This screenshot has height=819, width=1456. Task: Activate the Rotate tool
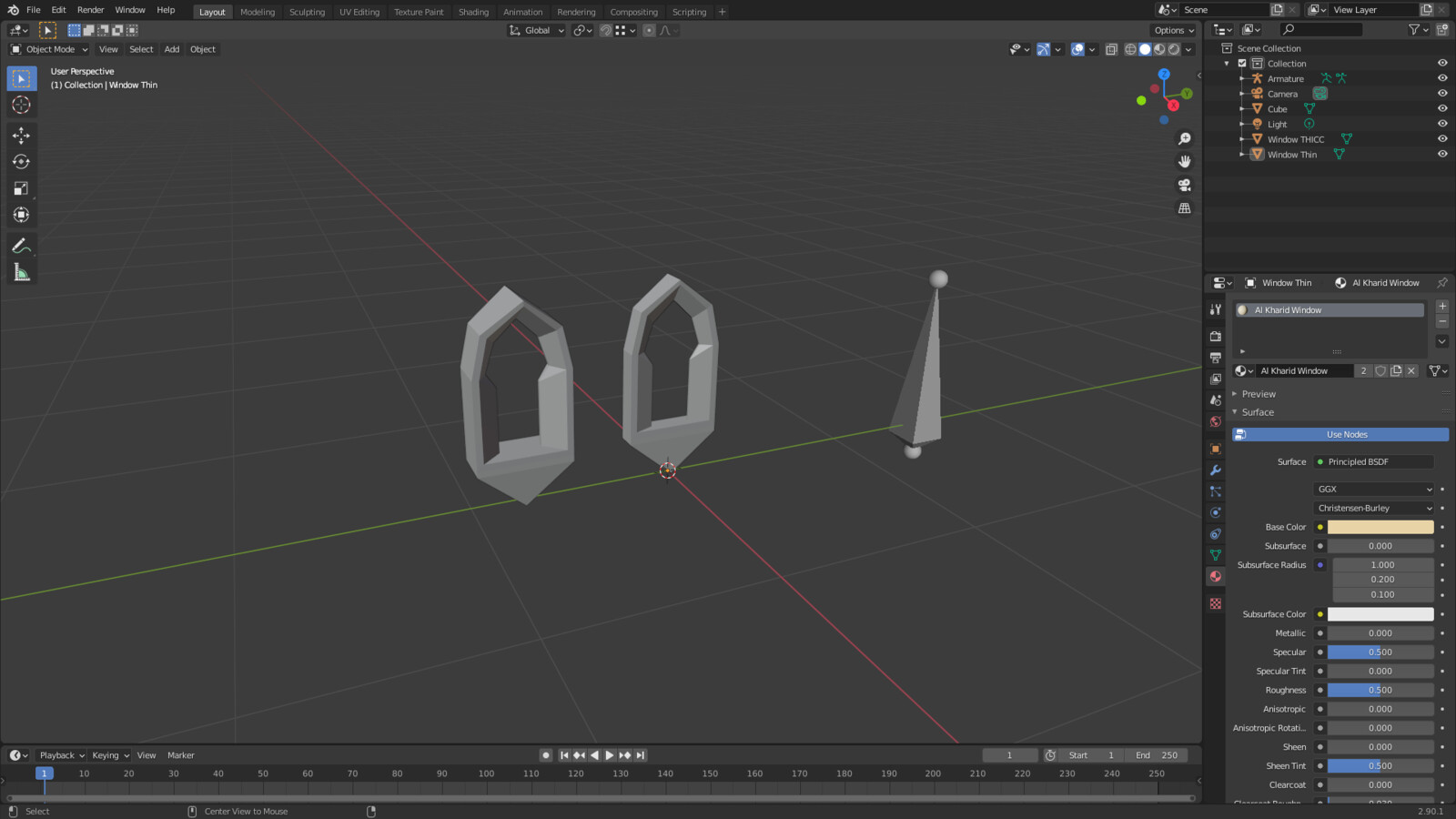click(x=22, y=162)
